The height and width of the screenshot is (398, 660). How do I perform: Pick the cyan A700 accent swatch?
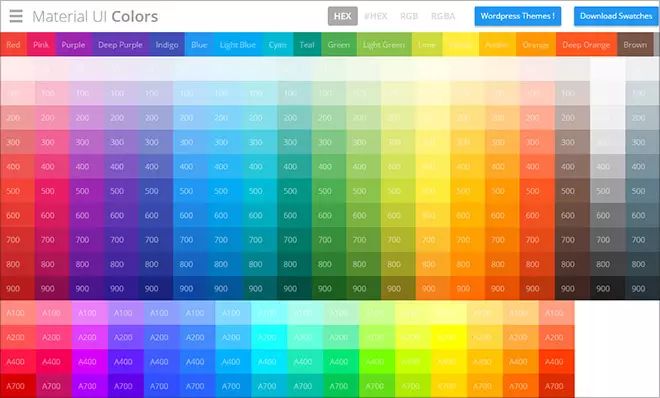point(269,386)
